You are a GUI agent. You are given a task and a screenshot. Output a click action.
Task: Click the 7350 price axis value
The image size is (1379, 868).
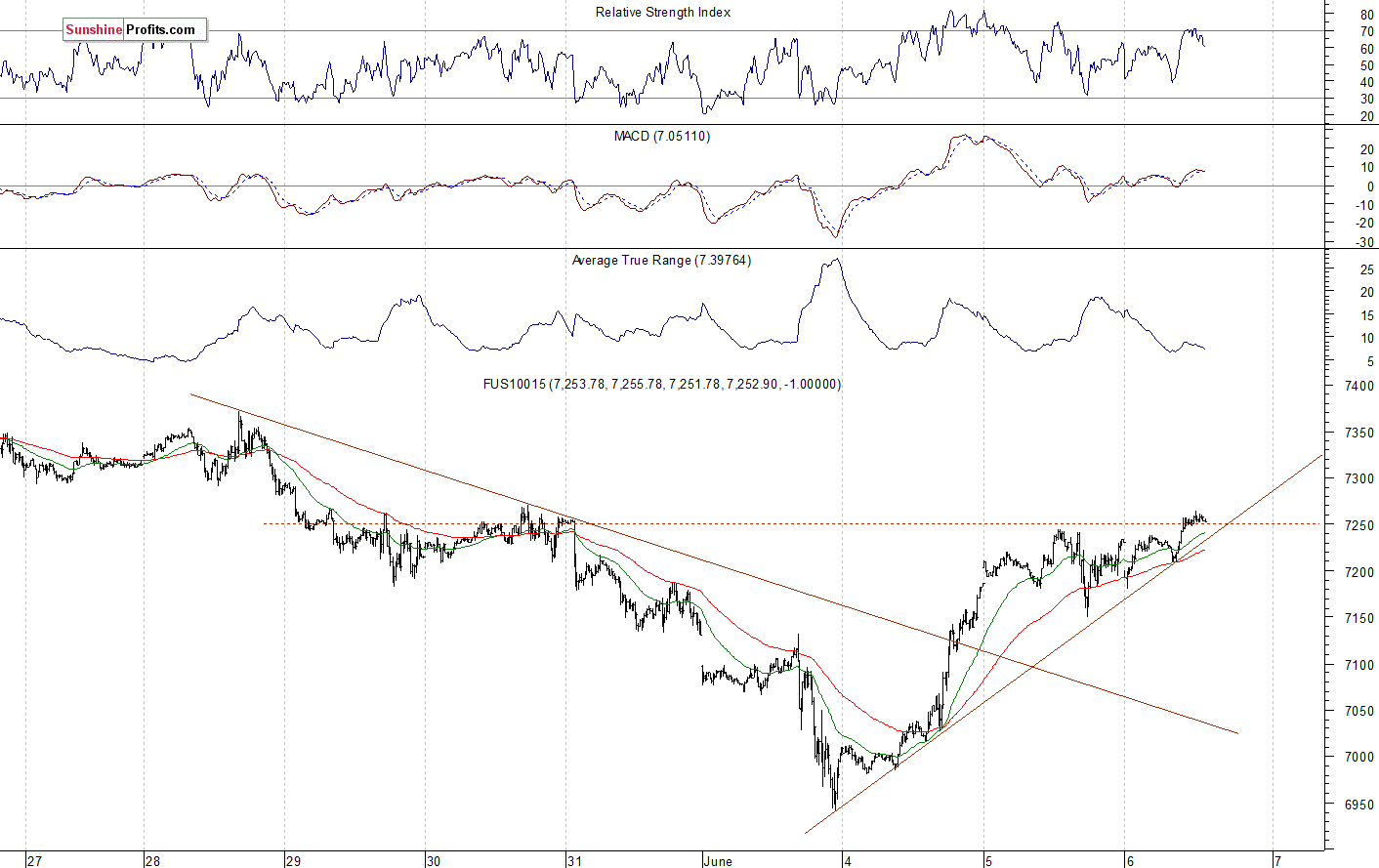pos(1359,433)
